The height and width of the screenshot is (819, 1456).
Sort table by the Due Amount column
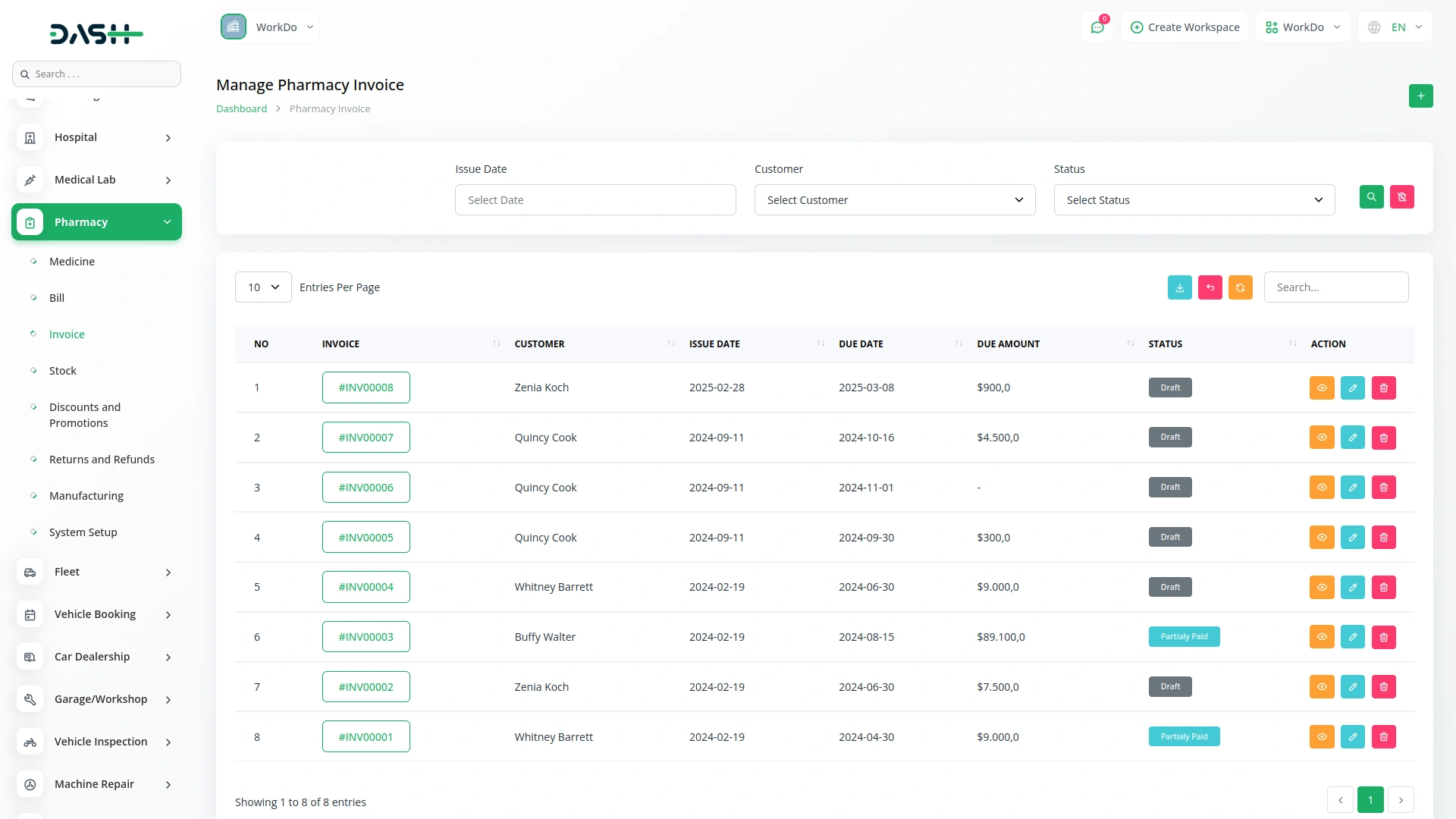pos(1008,344)
